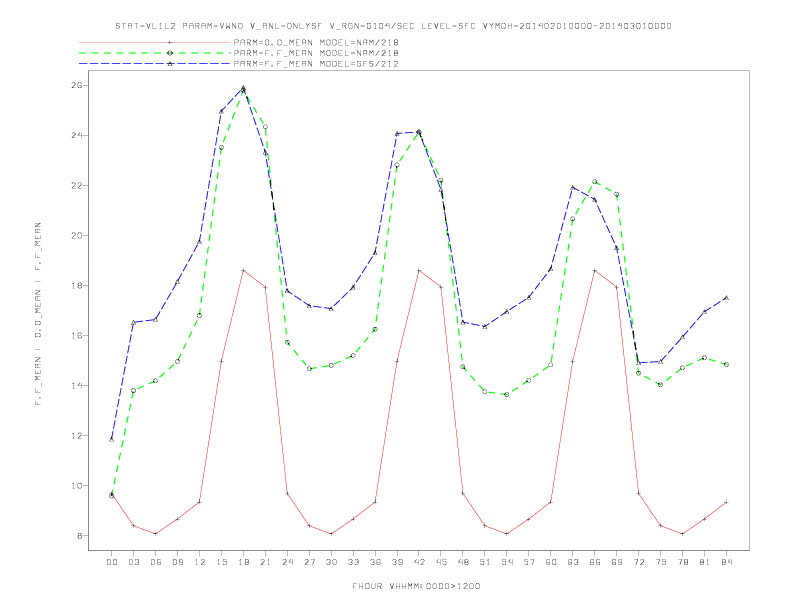
Task: Click x-axis forecast hour label 00
Action: (112, 562)
